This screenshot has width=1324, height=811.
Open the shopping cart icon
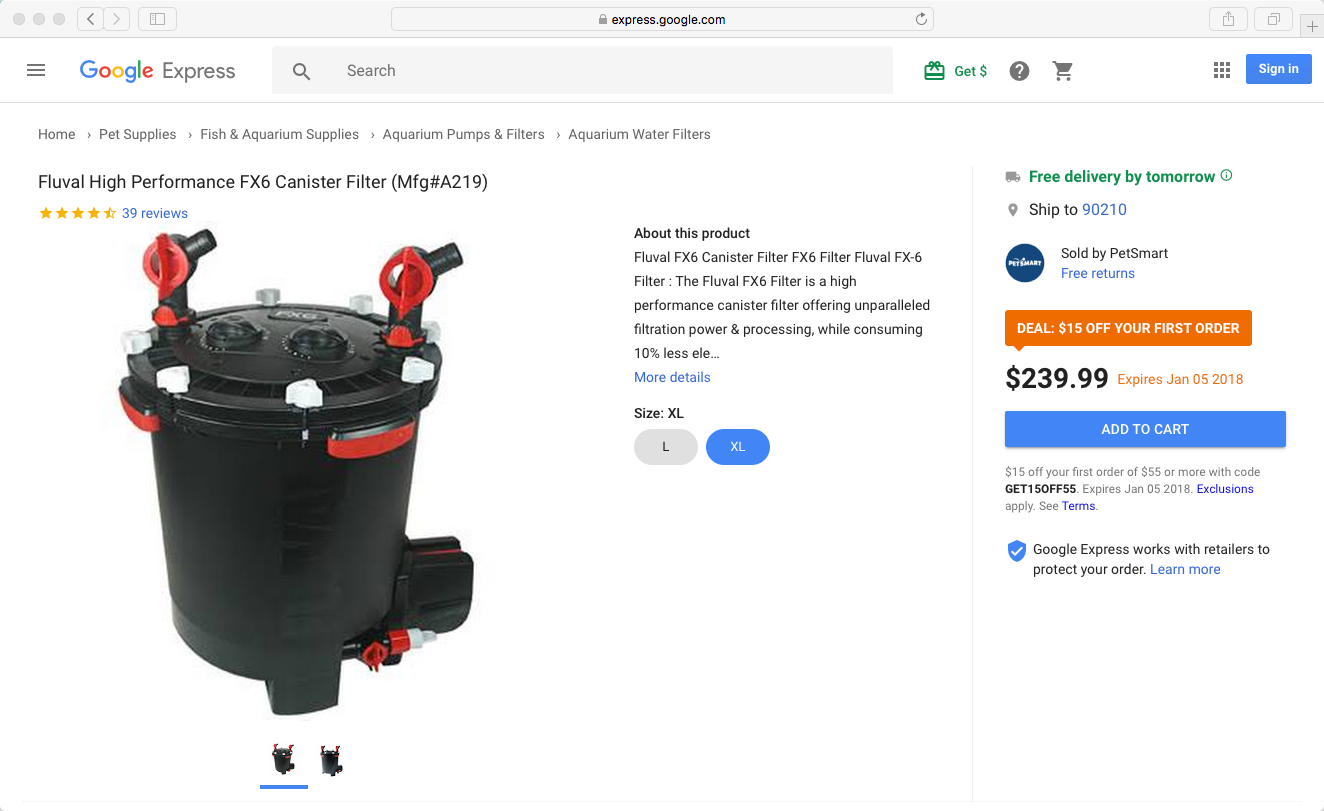1063,71
